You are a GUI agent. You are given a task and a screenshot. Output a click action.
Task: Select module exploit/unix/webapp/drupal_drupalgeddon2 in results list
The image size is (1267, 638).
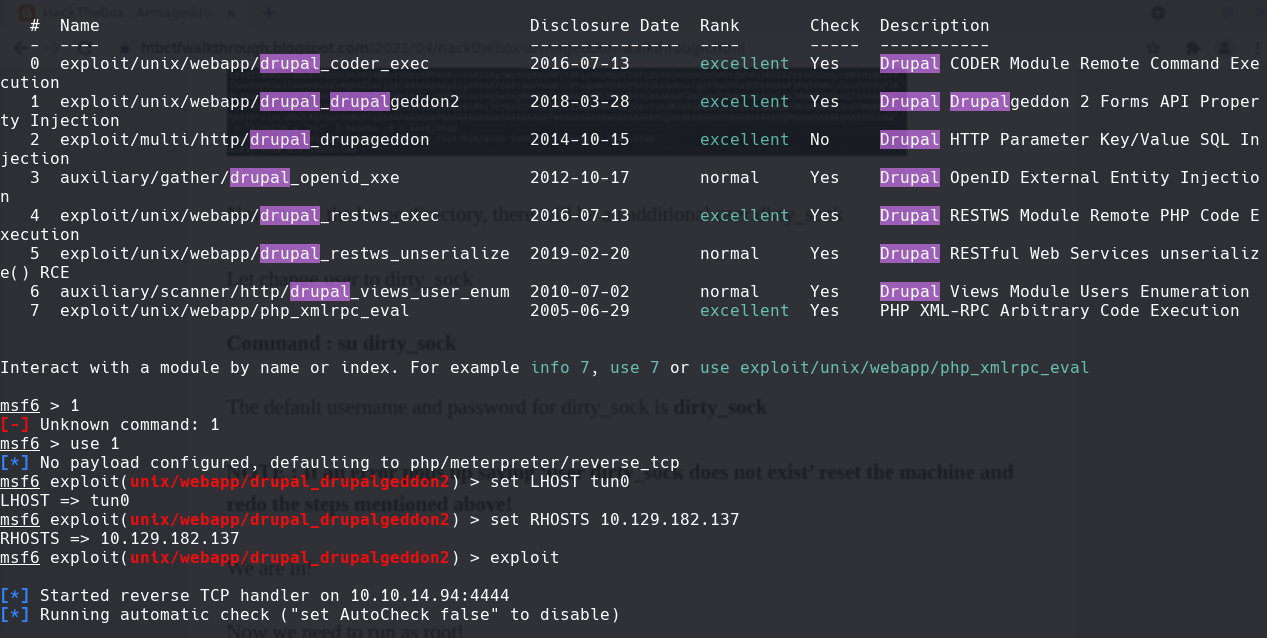click(260, 102)
